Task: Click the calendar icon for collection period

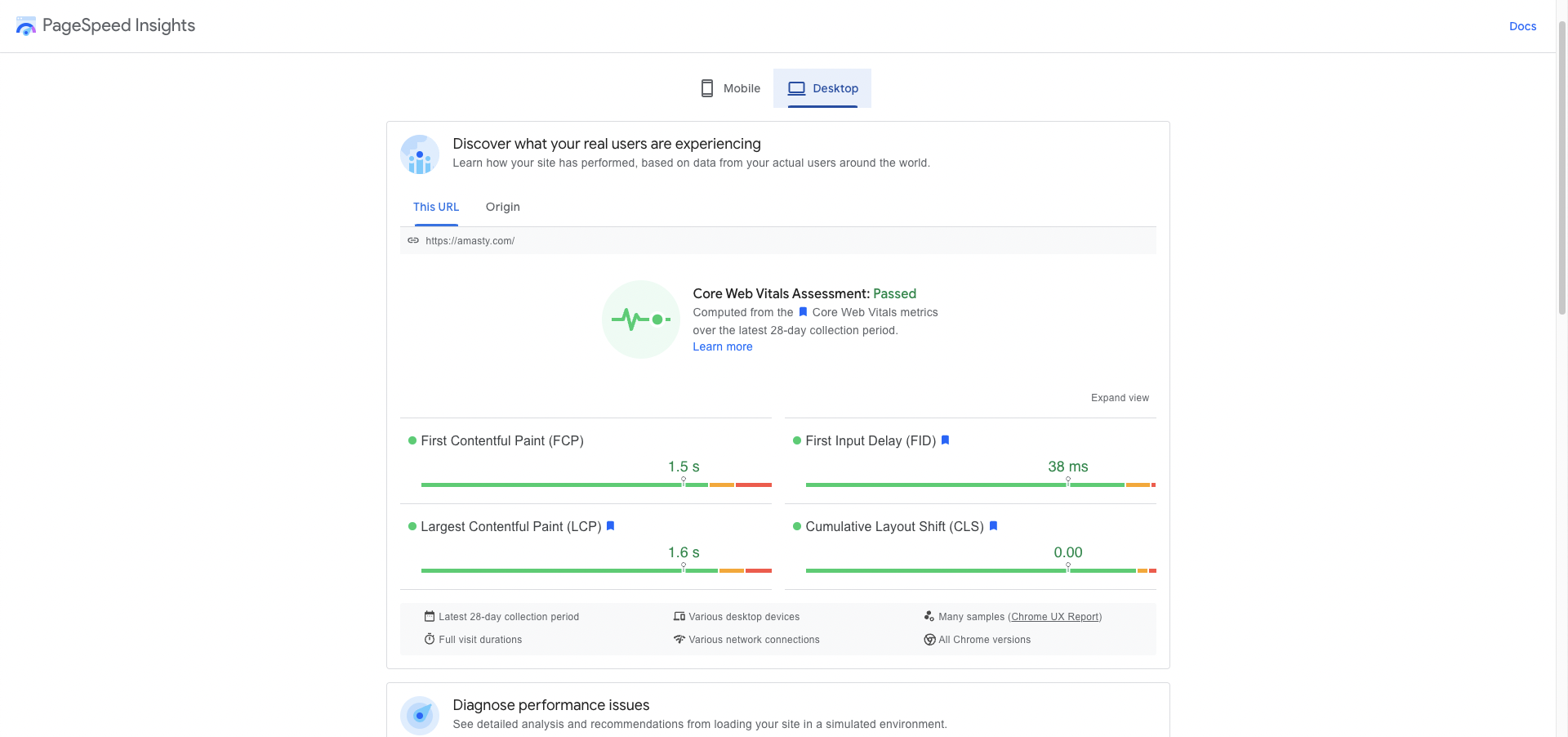Action: (x=430, y=616)
